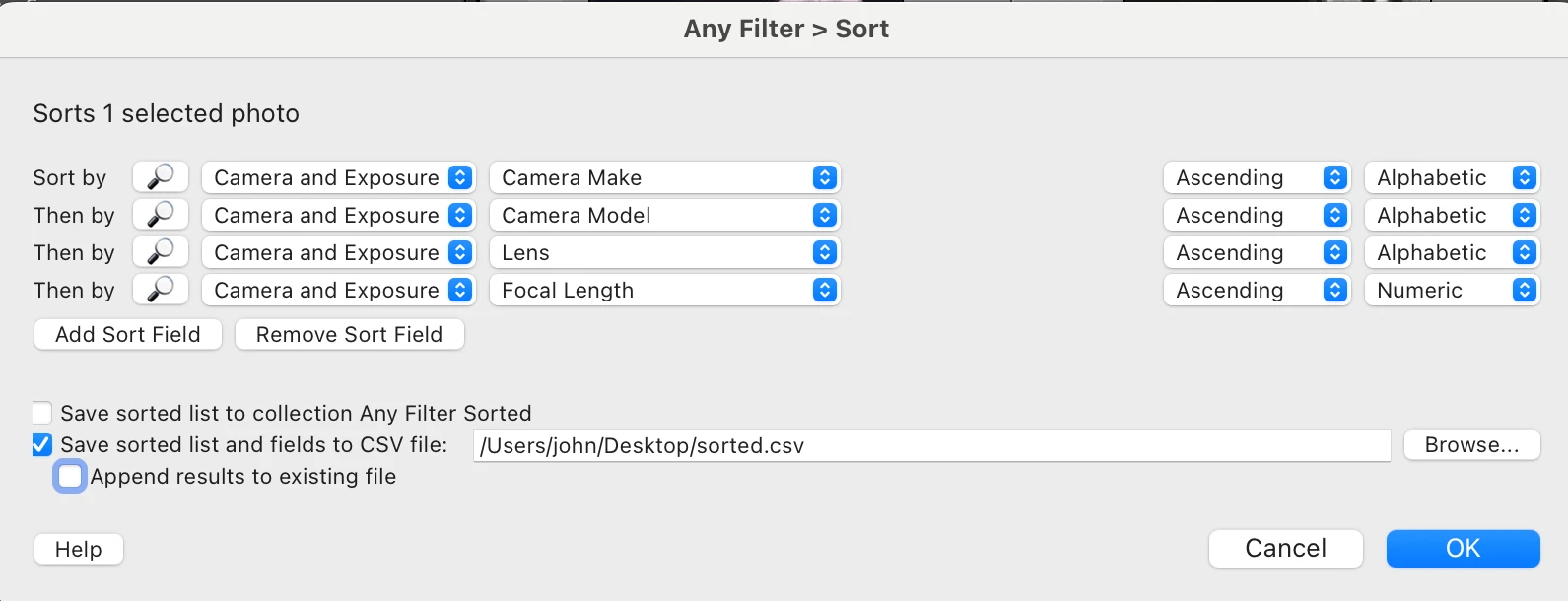
Task: Open the Camera Make field dropdown
Action: (664, 177)
